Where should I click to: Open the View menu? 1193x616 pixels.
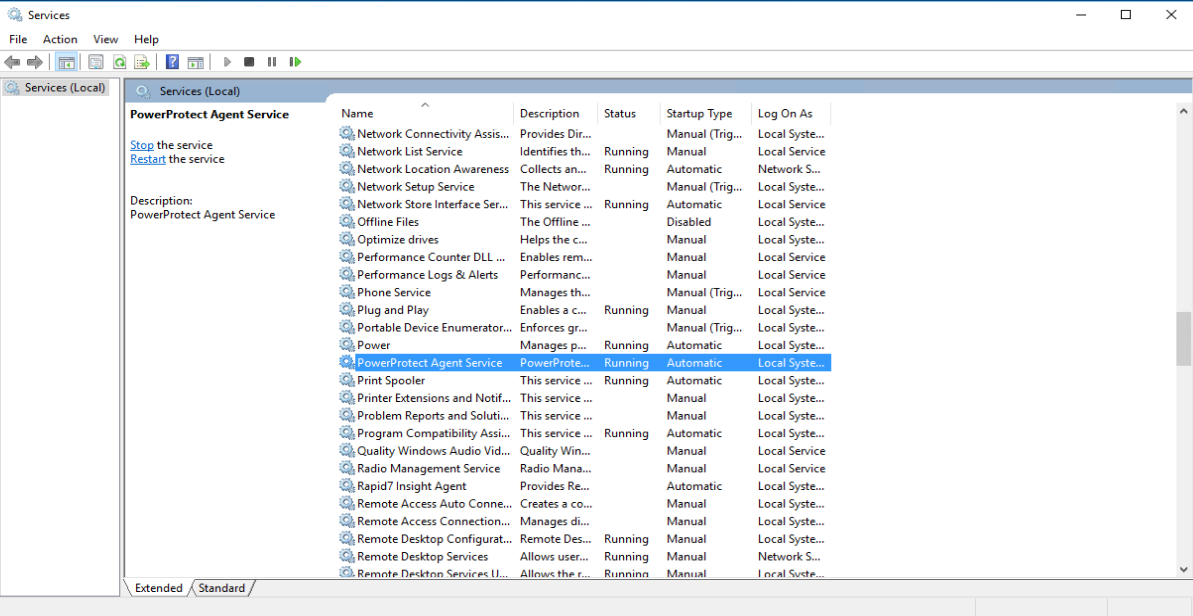(x=106, y=39)
